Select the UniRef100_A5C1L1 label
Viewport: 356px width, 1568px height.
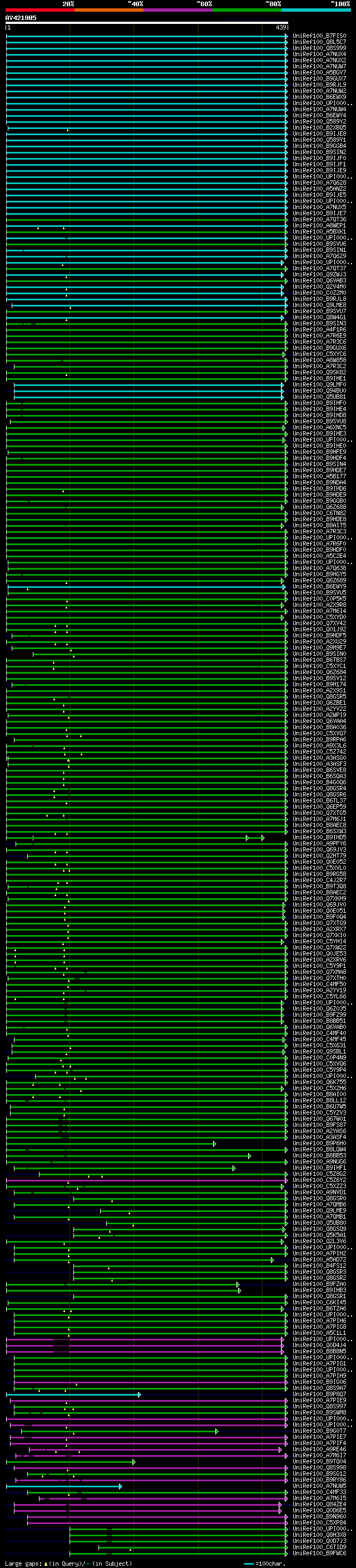tap(319, 1332)
